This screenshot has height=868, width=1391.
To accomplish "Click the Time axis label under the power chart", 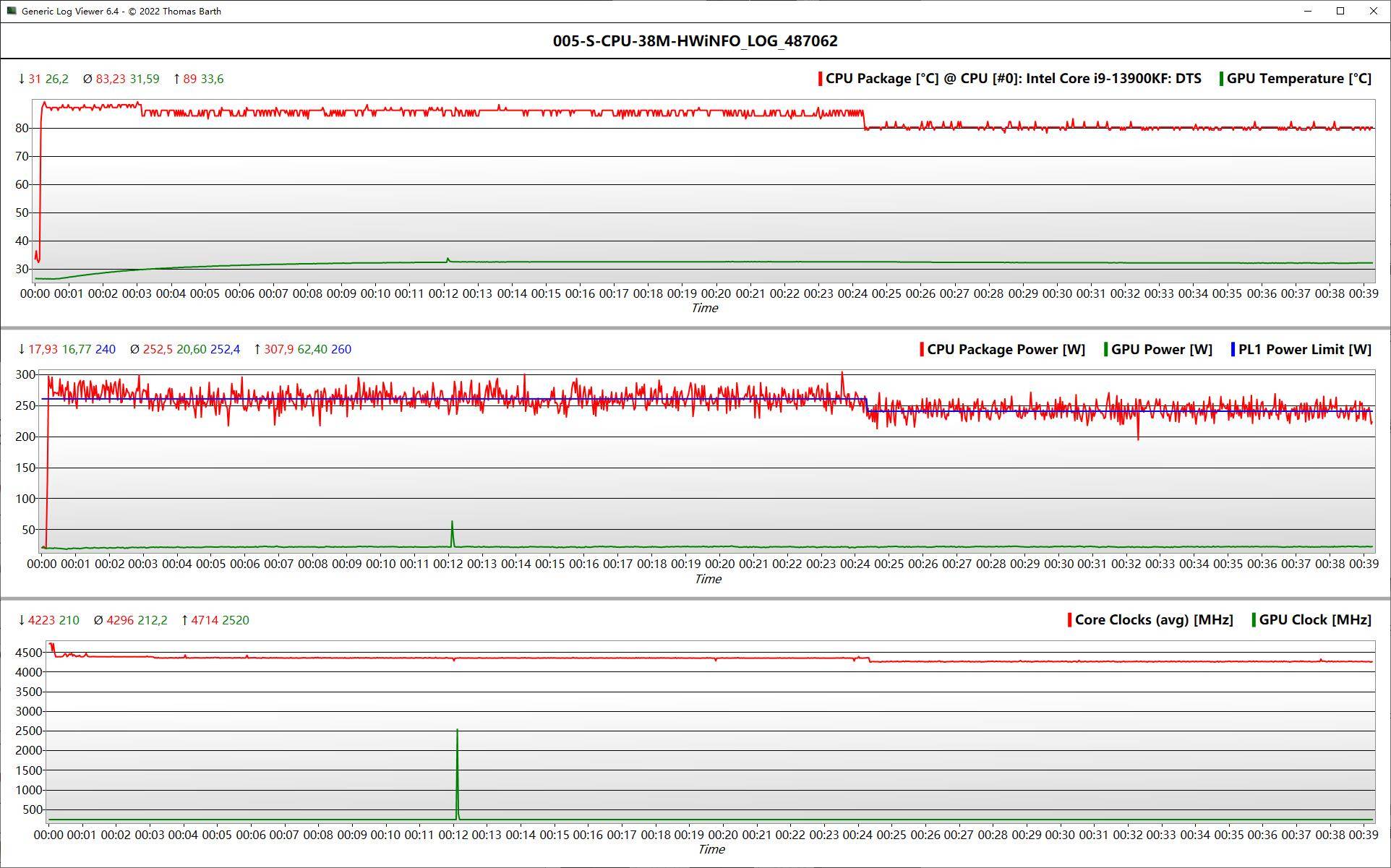I will [707, 578].
